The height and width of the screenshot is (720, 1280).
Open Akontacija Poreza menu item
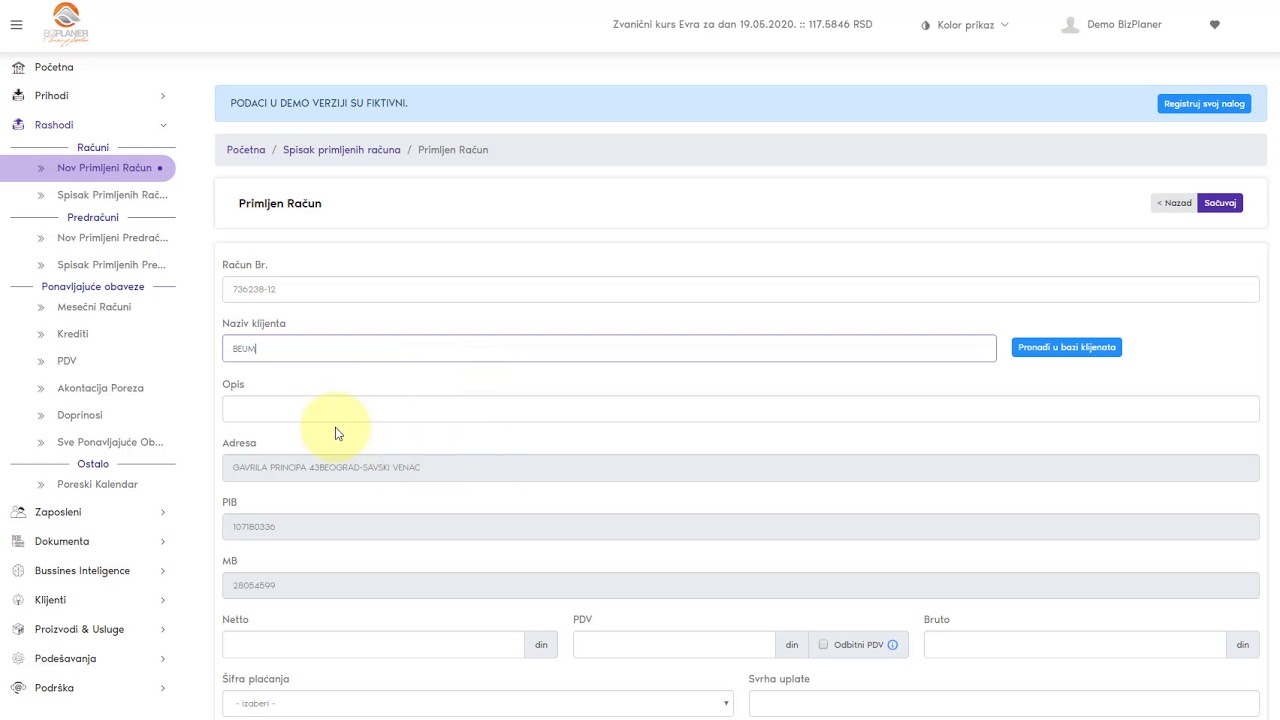click(x=100, y=388)
